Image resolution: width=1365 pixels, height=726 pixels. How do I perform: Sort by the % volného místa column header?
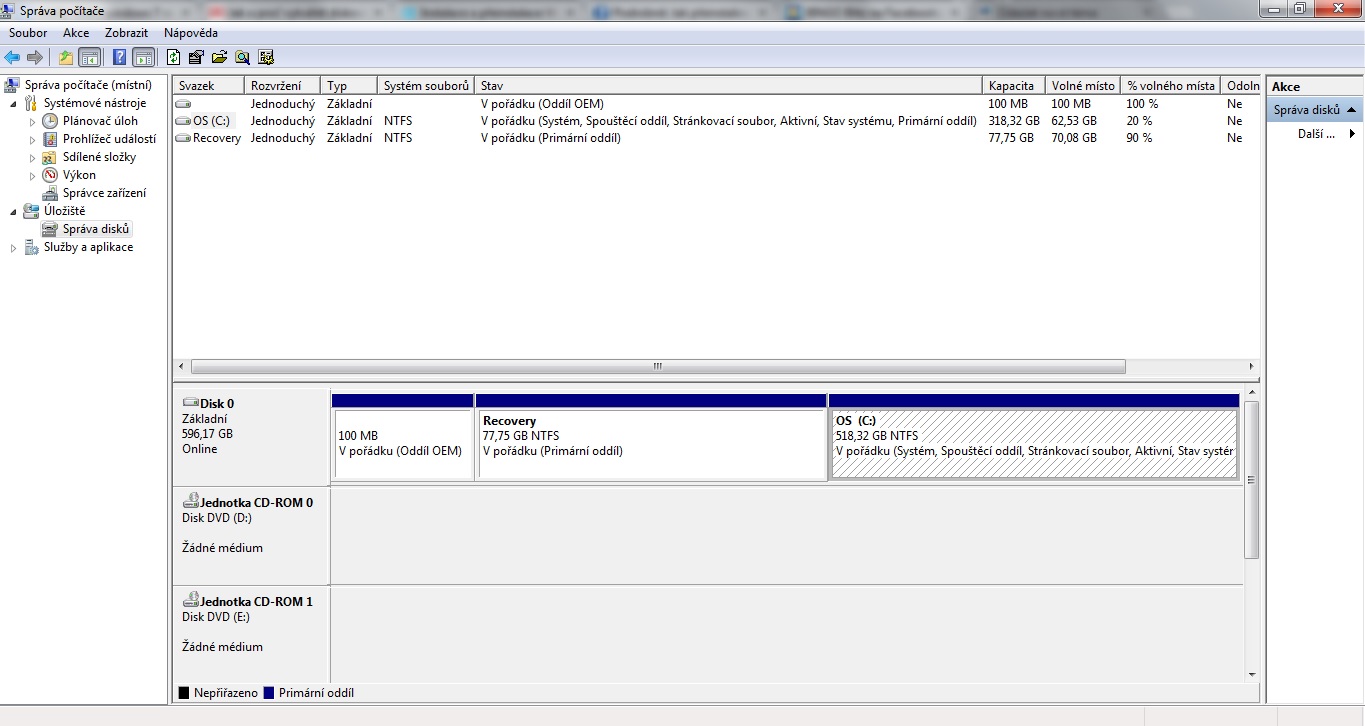[1171, 86]
